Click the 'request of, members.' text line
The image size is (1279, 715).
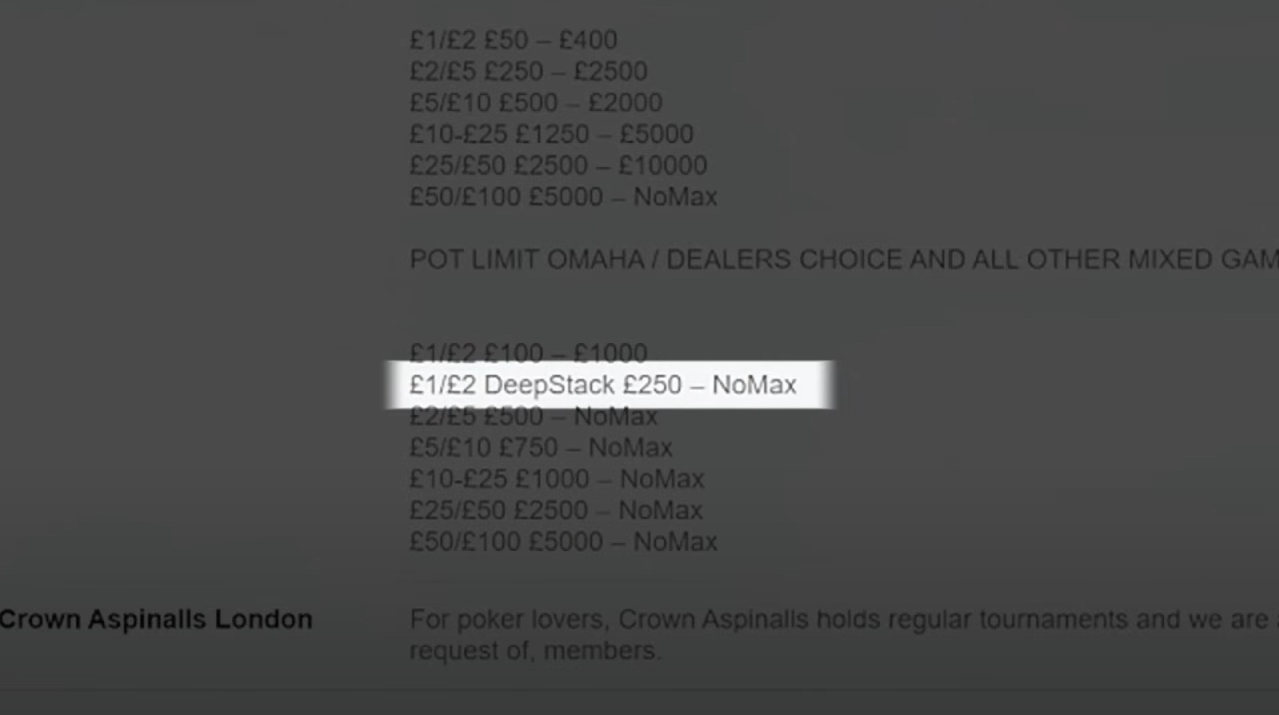(535, 651)
